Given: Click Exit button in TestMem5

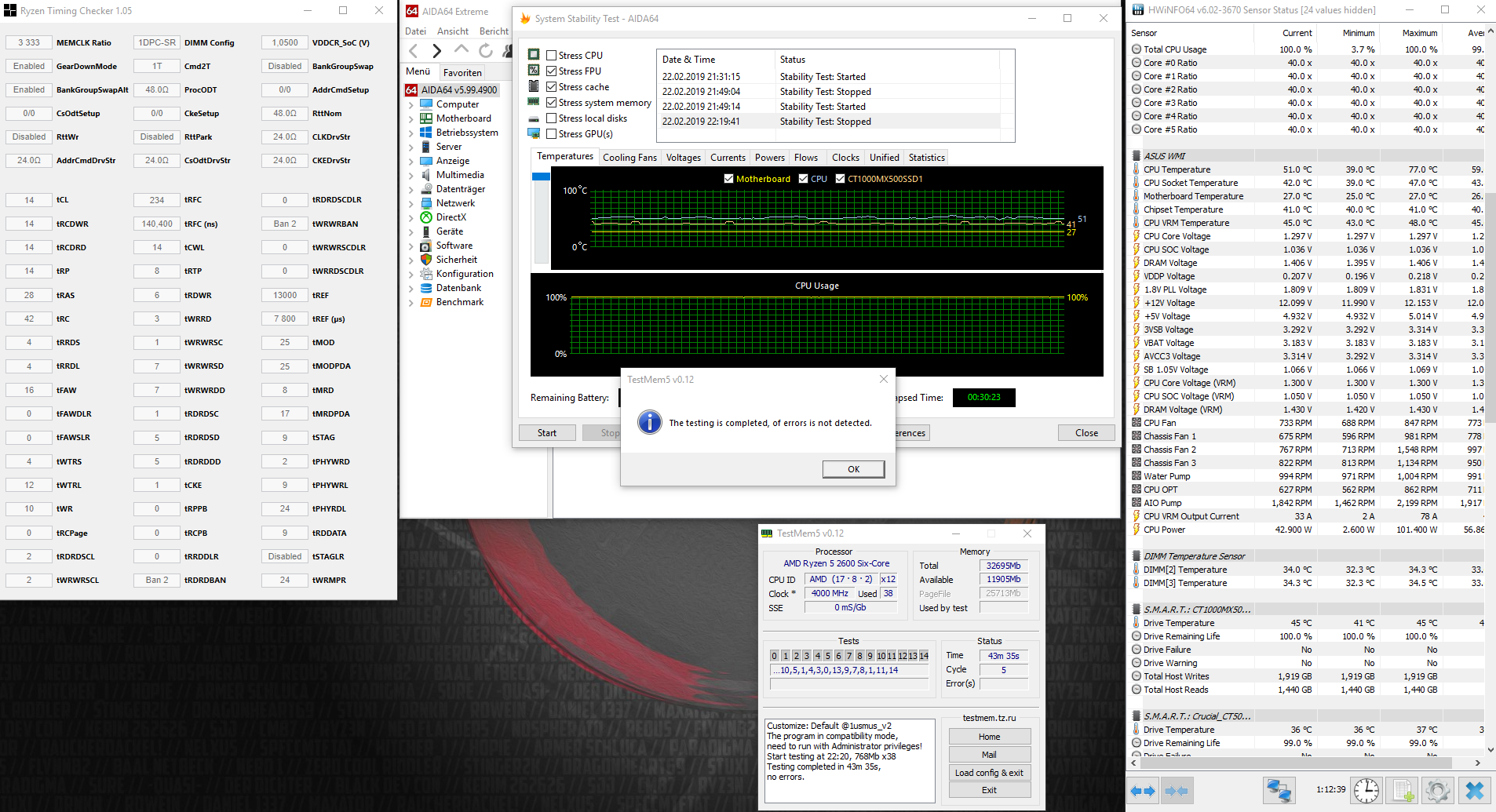Looking at the screenshot, I should 989,790.
